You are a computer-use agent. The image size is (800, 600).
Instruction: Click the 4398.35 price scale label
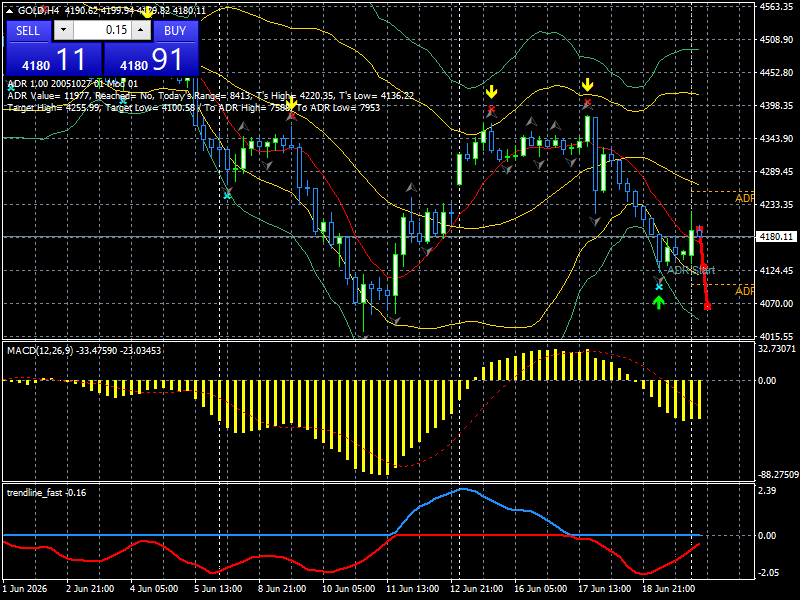776,106
